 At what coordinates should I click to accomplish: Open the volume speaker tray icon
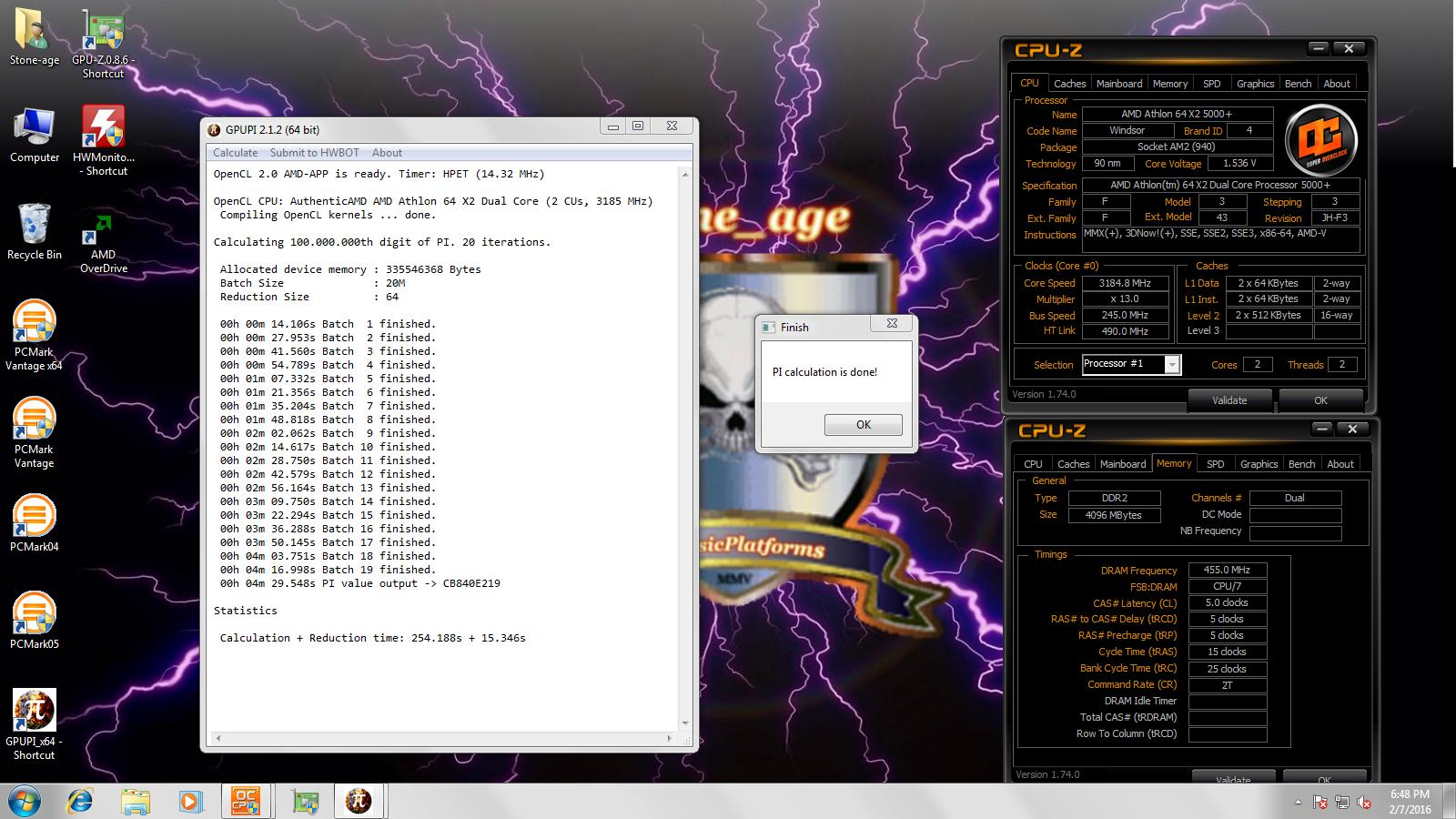[x=1364, y=802]
